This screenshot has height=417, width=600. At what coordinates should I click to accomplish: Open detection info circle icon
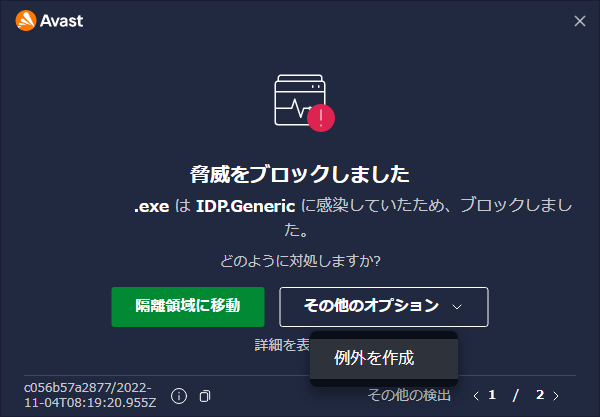coord(179,396)
